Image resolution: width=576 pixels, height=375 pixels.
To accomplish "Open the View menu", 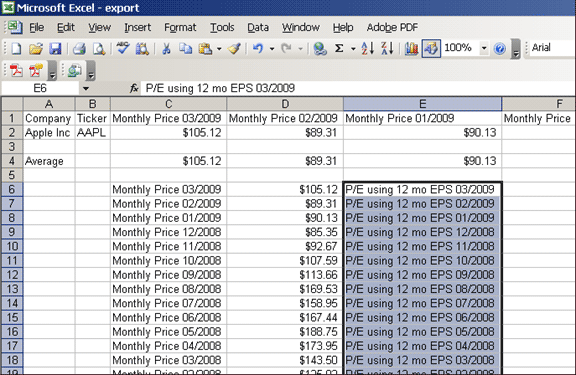I will tap(99, 28).
